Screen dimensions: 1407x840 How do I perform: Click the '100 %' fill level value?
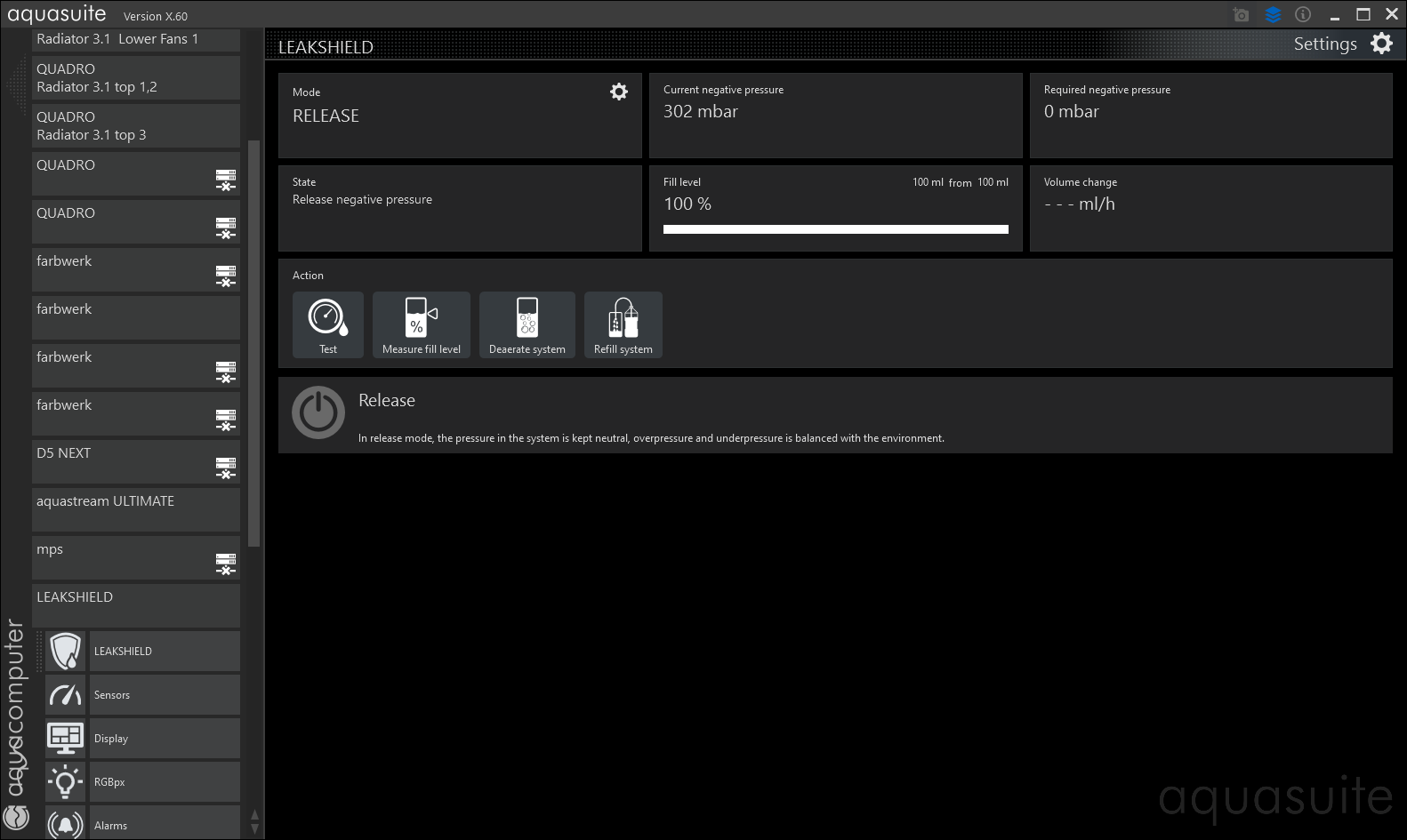[687, 204]
